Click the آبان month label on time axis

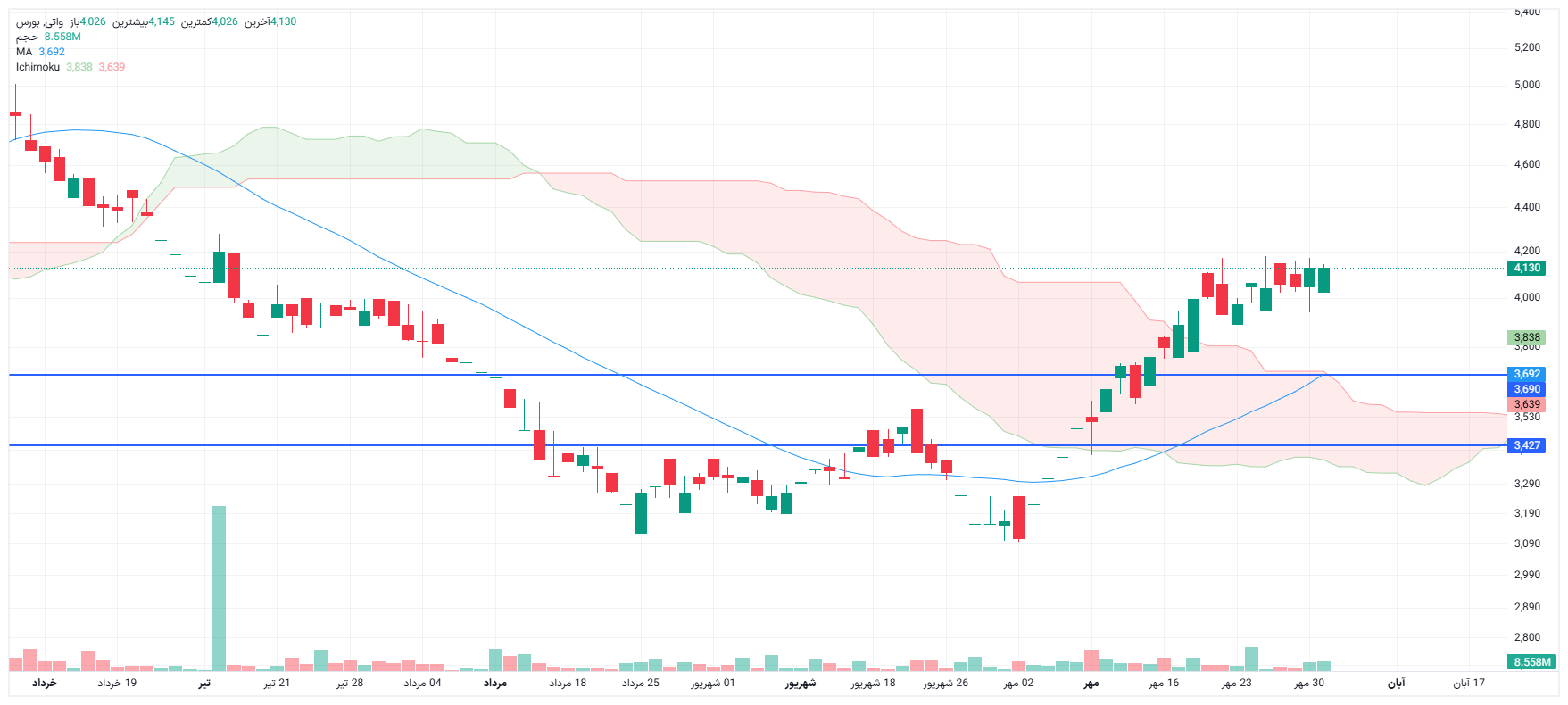1396,684
